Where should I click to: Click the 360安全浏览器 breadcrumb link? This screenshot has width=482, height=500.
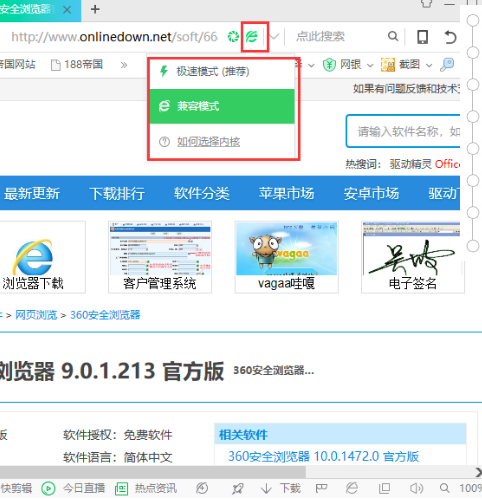[x=105, y=315]
